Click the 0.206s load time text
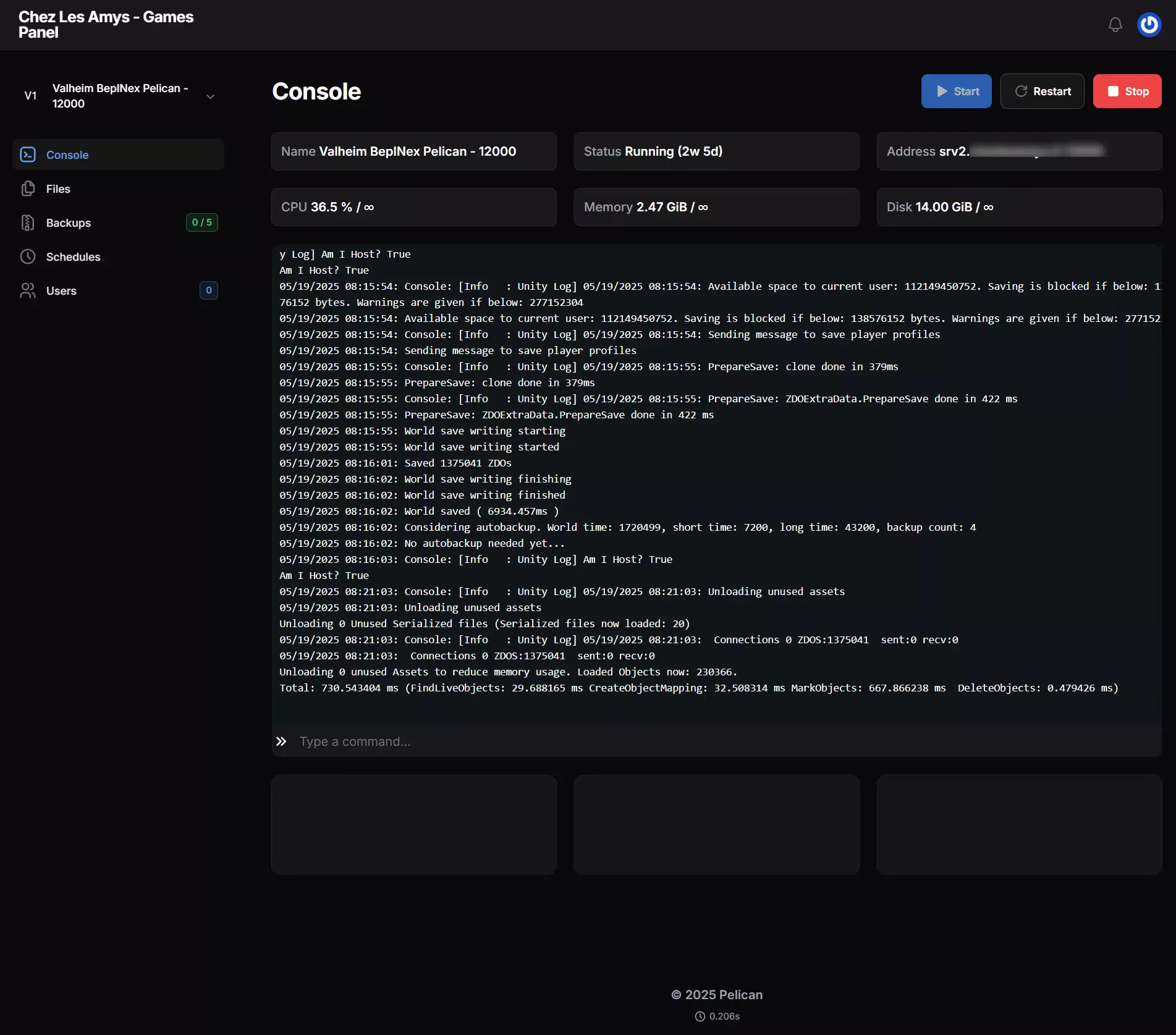 (x=724, y=1016)
